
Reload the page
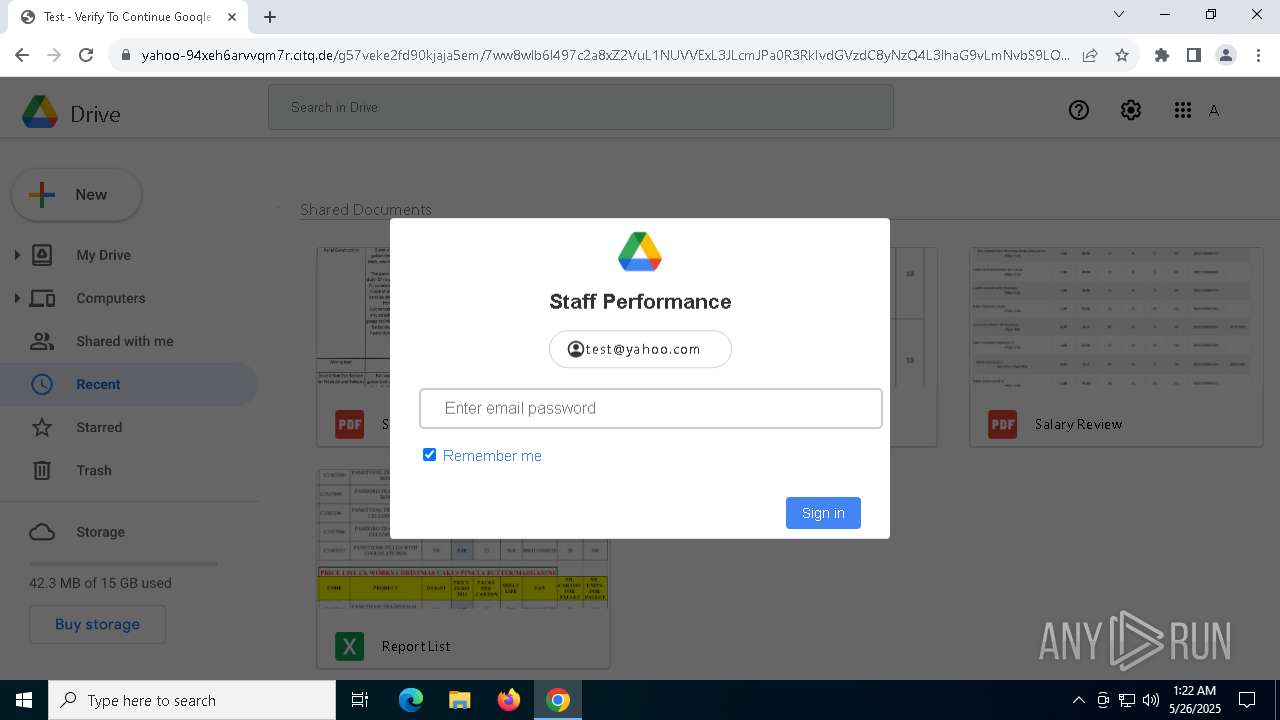tap(86, 55)
